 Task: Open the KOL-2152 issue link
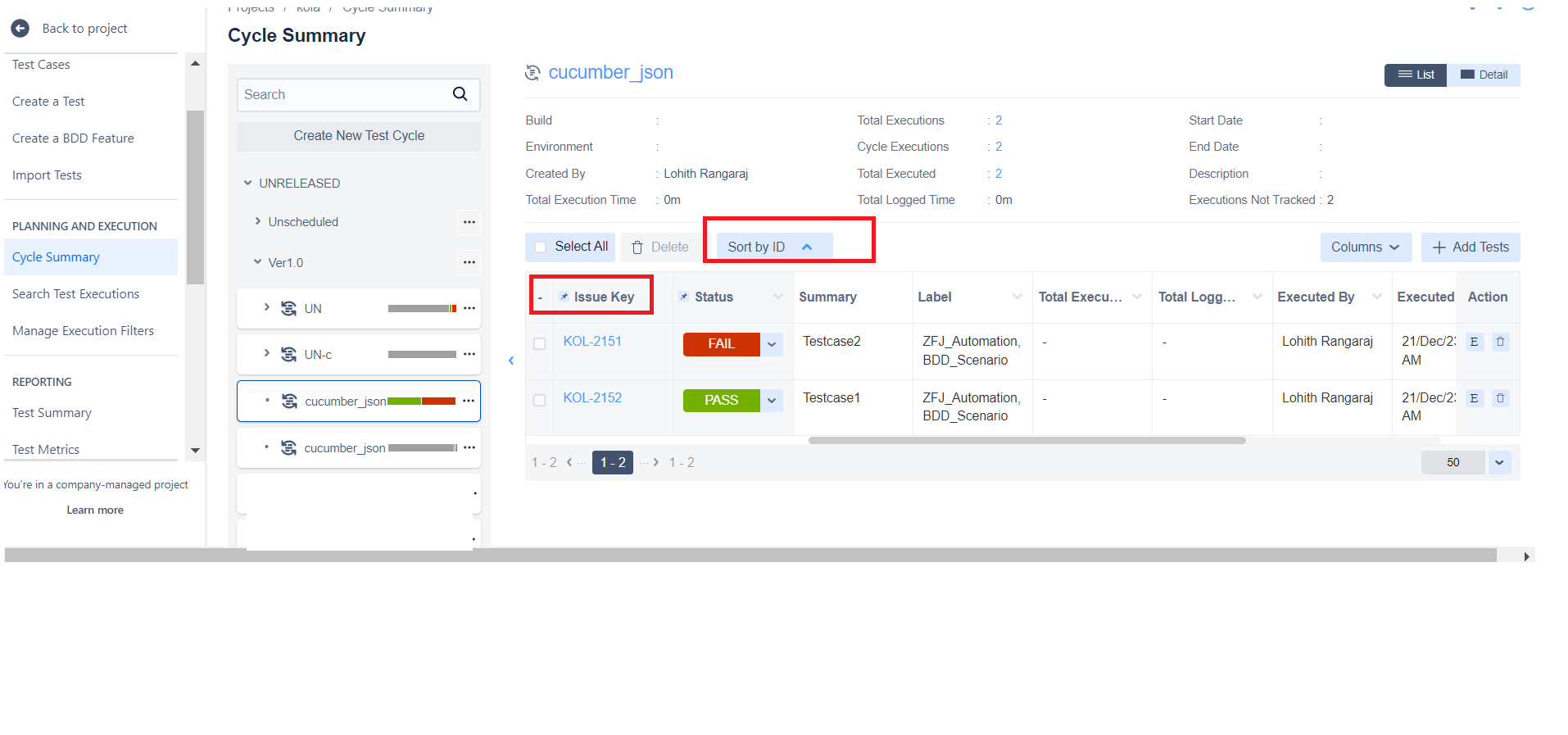(x=592, y=397)
